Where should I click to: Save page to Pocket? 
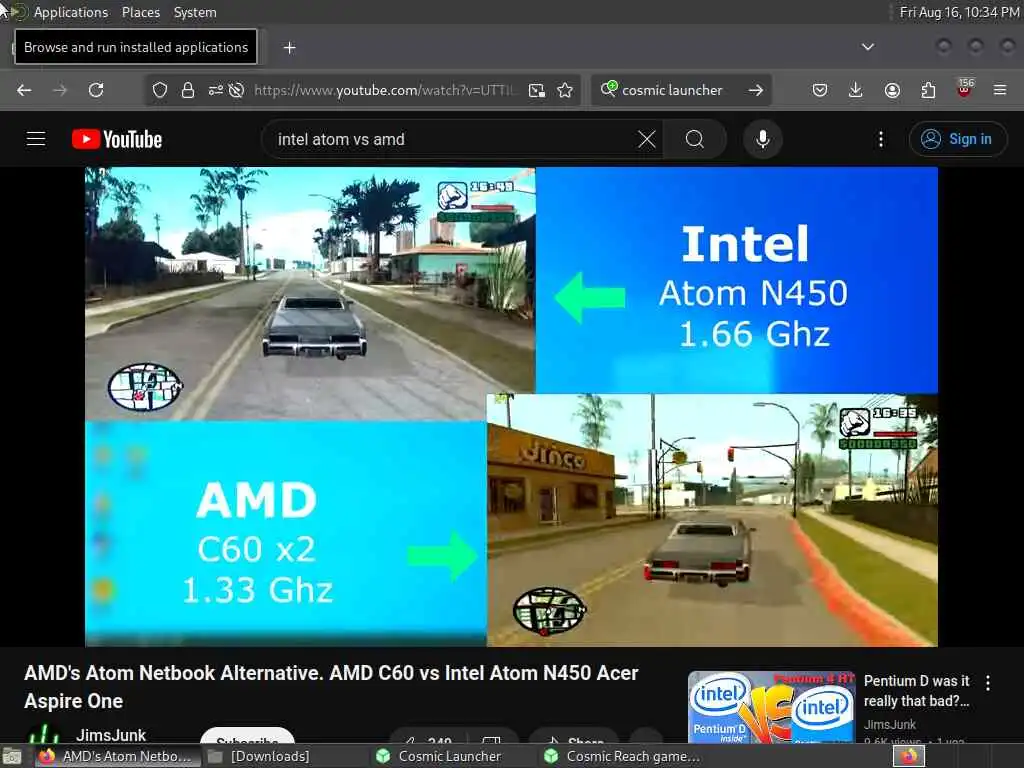pos(820,90)
